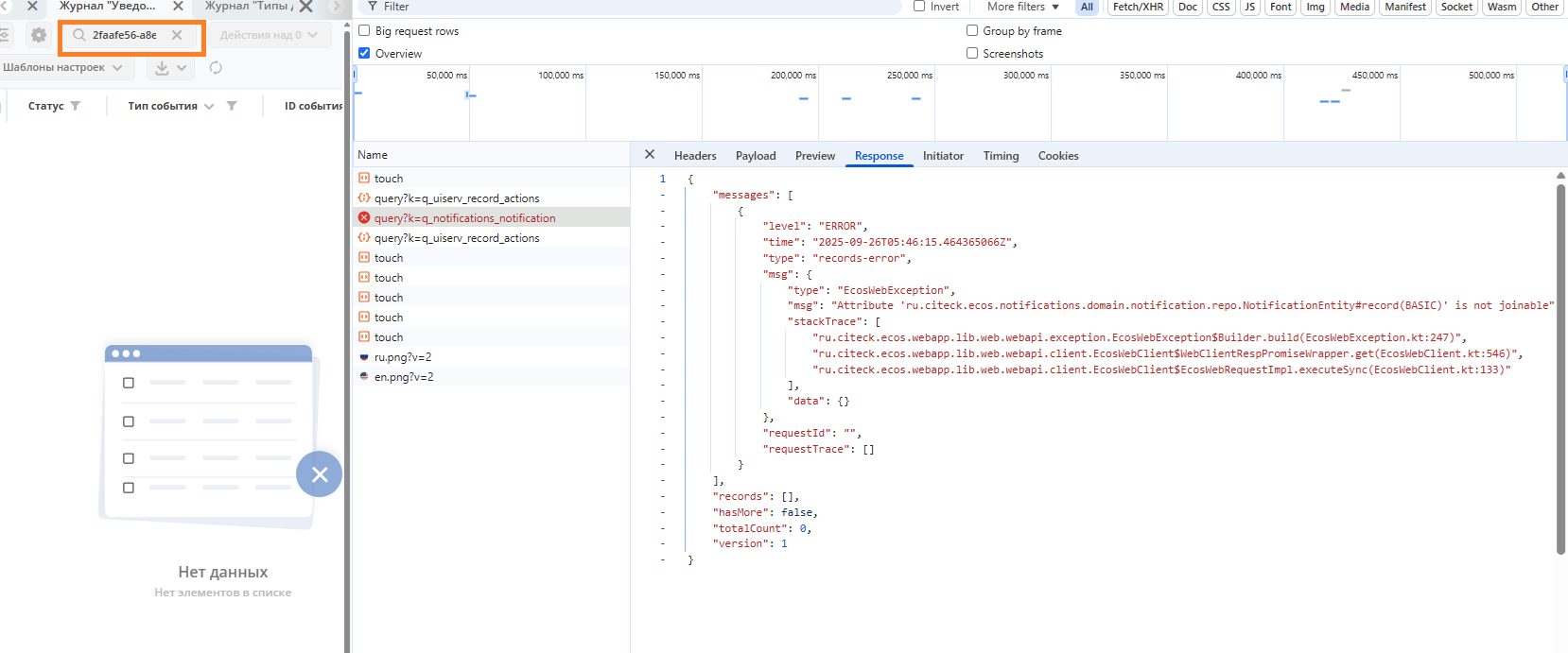
Task: Open the More filters dropdown
Action: click(1023, 7)
